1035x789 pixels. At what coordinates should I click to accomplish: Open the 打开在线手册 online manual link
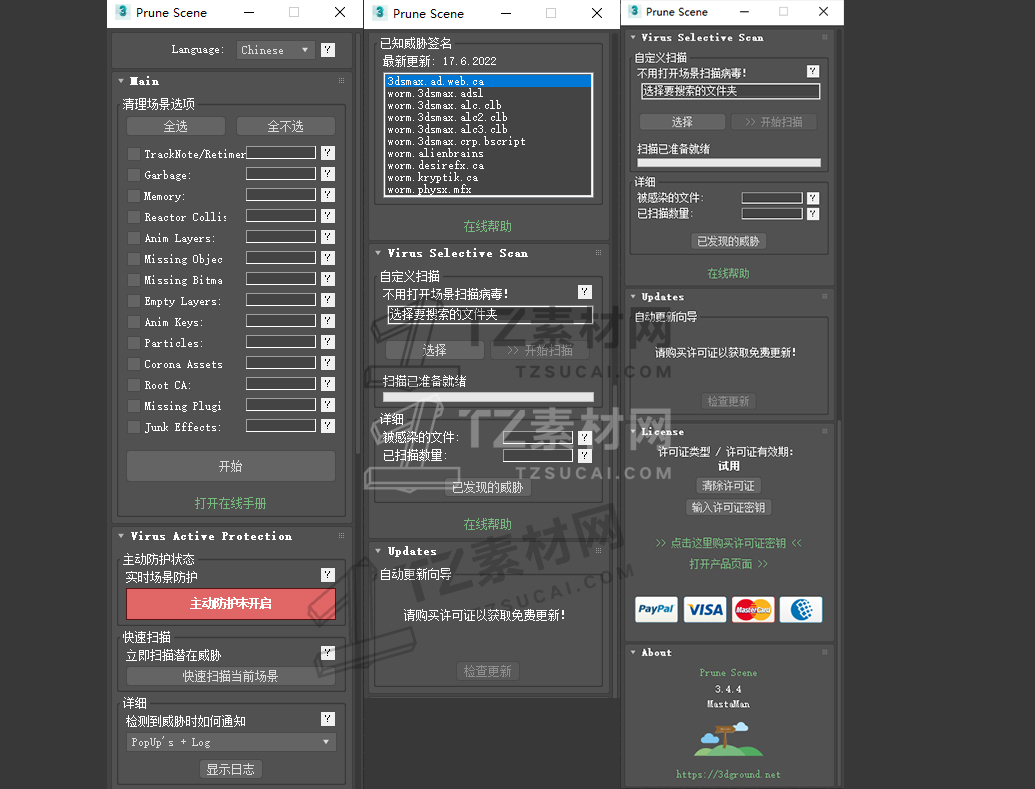pyautogui.click(x=230, y=504)
